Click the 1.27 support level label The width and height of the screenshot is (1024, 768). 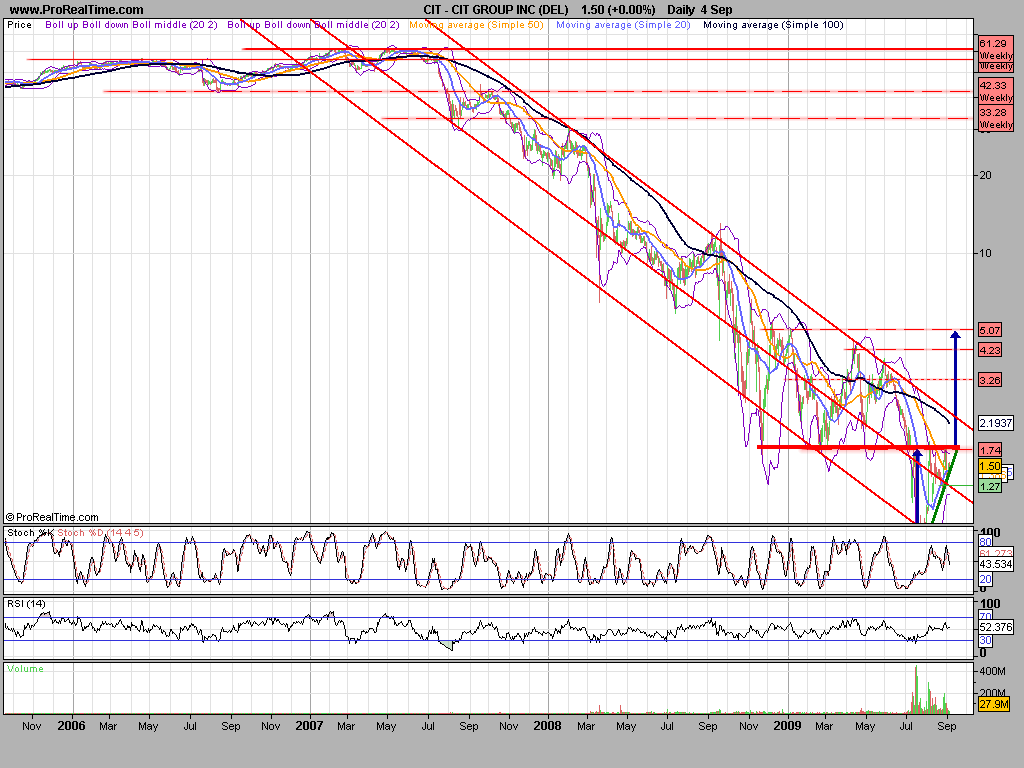coord(990,486)
